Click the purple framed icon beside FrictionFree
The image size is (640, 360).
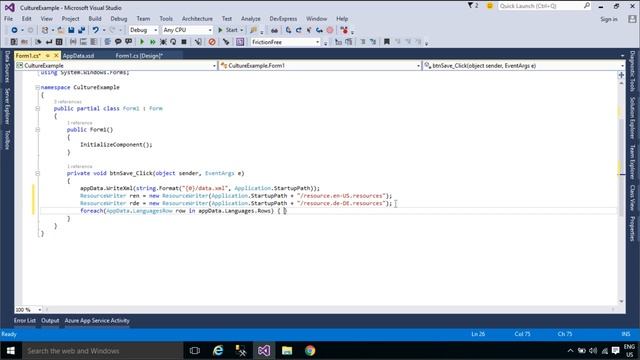[240, 42]
